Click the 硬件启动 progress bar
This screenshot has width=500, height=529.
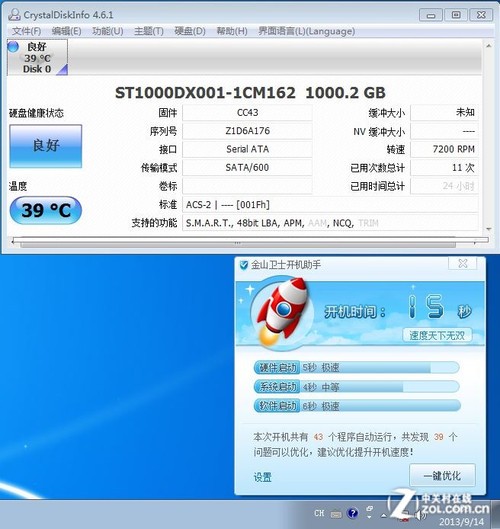[x=357, y=367]
